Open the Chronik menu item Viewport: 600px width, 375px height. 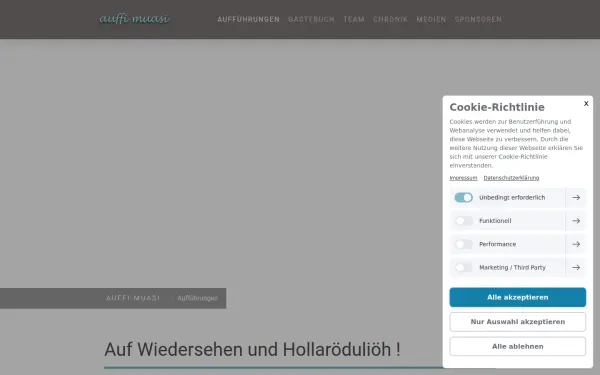390,19
